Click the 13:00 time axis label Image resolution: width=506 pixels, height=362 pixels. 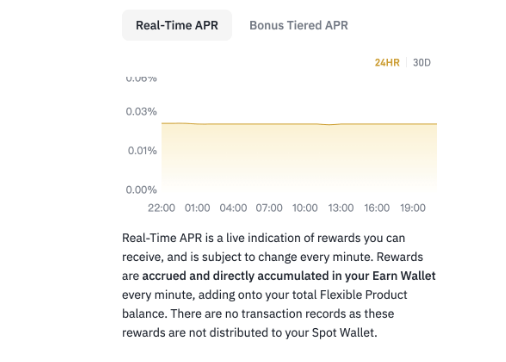click(x=341, y=208)
